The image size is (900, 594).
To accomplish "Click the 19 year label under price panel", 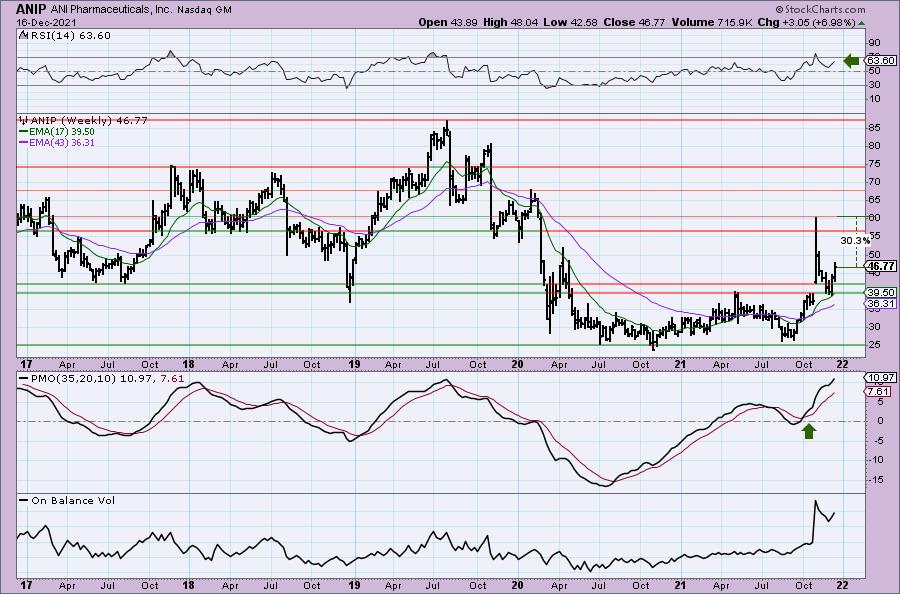I will coord(354,364).
